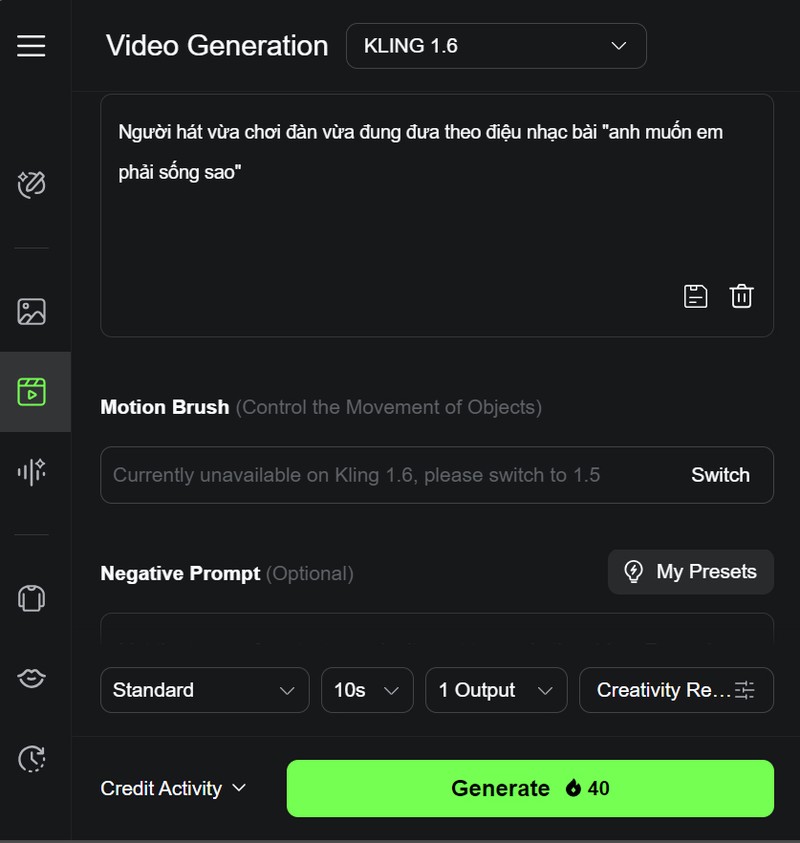Viewport: 800px width, 843px height.
Task: Click Switch to use Kling 1.5
Action: 720,475
